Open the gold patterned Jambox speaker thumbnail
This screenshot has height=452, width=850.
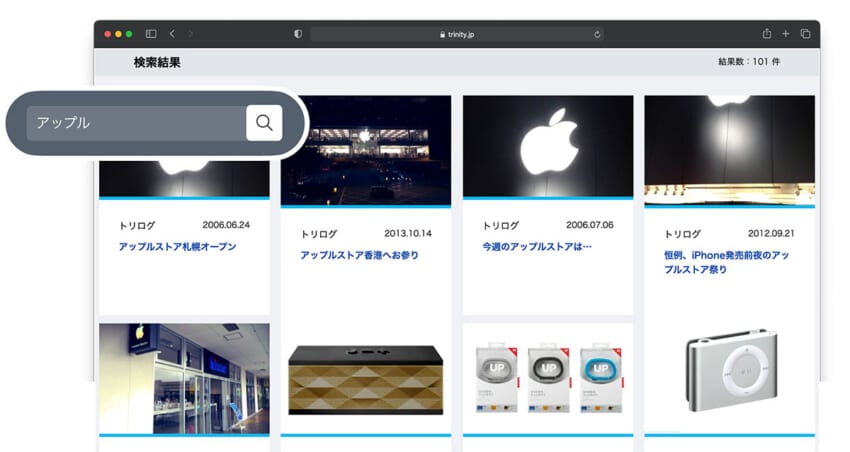click(366, 380)
